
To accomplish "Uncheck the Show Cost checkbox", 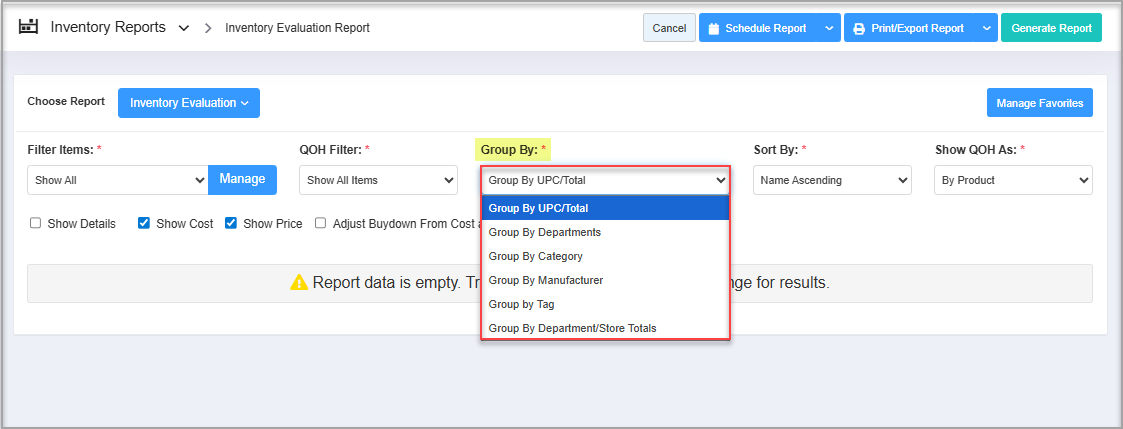I will point(144,224).
